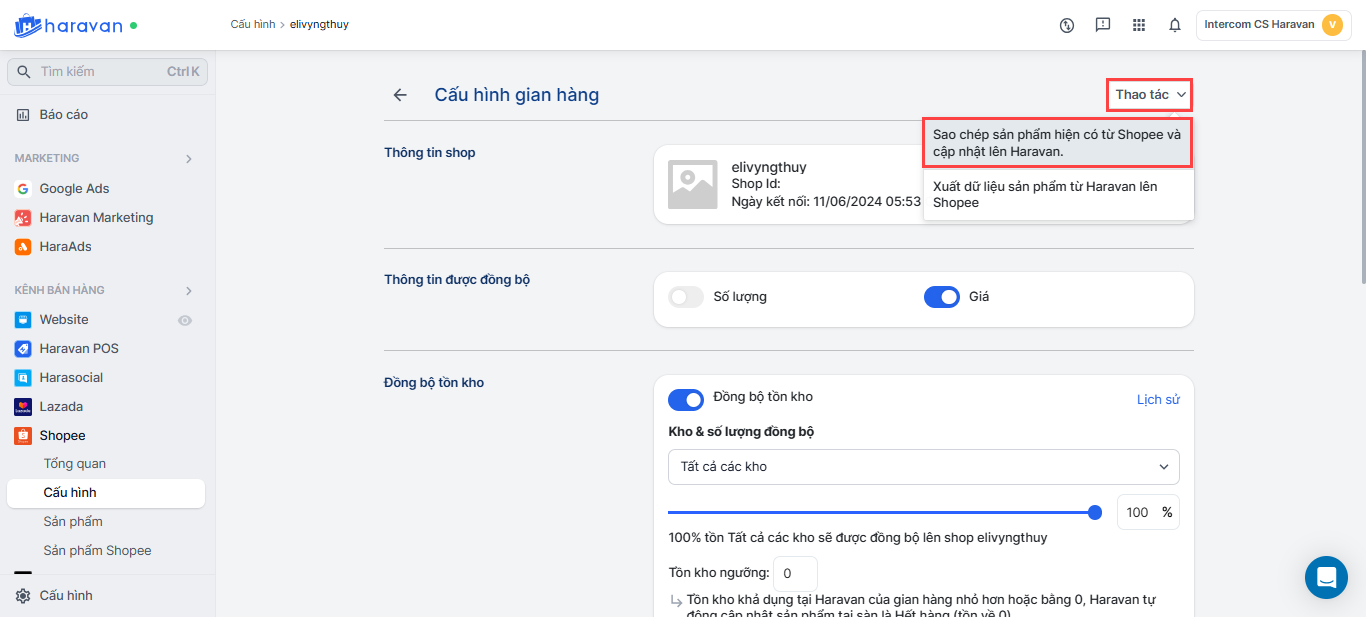Disable the Giá sync toggle
Screen dimensions: 1366x617
942,297
